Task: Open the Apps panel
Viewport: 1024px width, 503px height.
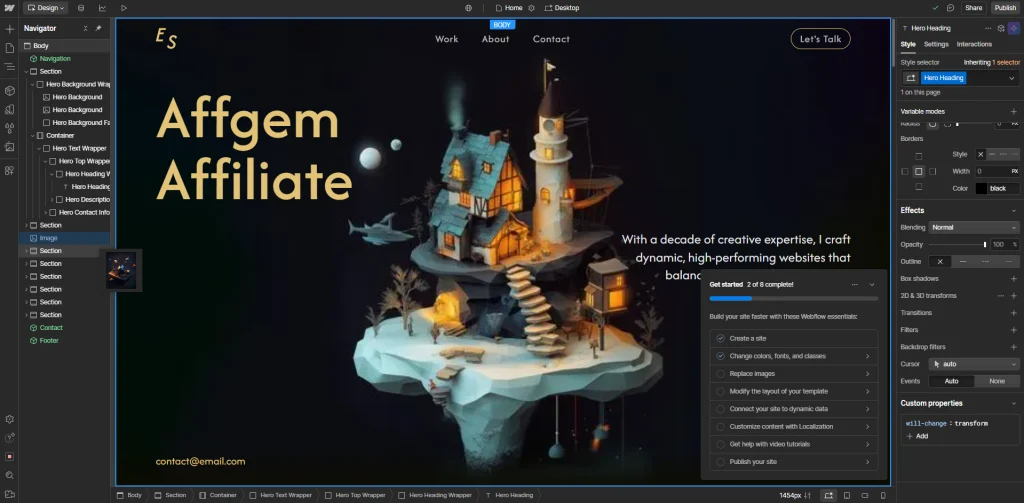Action: pos(9,170)
